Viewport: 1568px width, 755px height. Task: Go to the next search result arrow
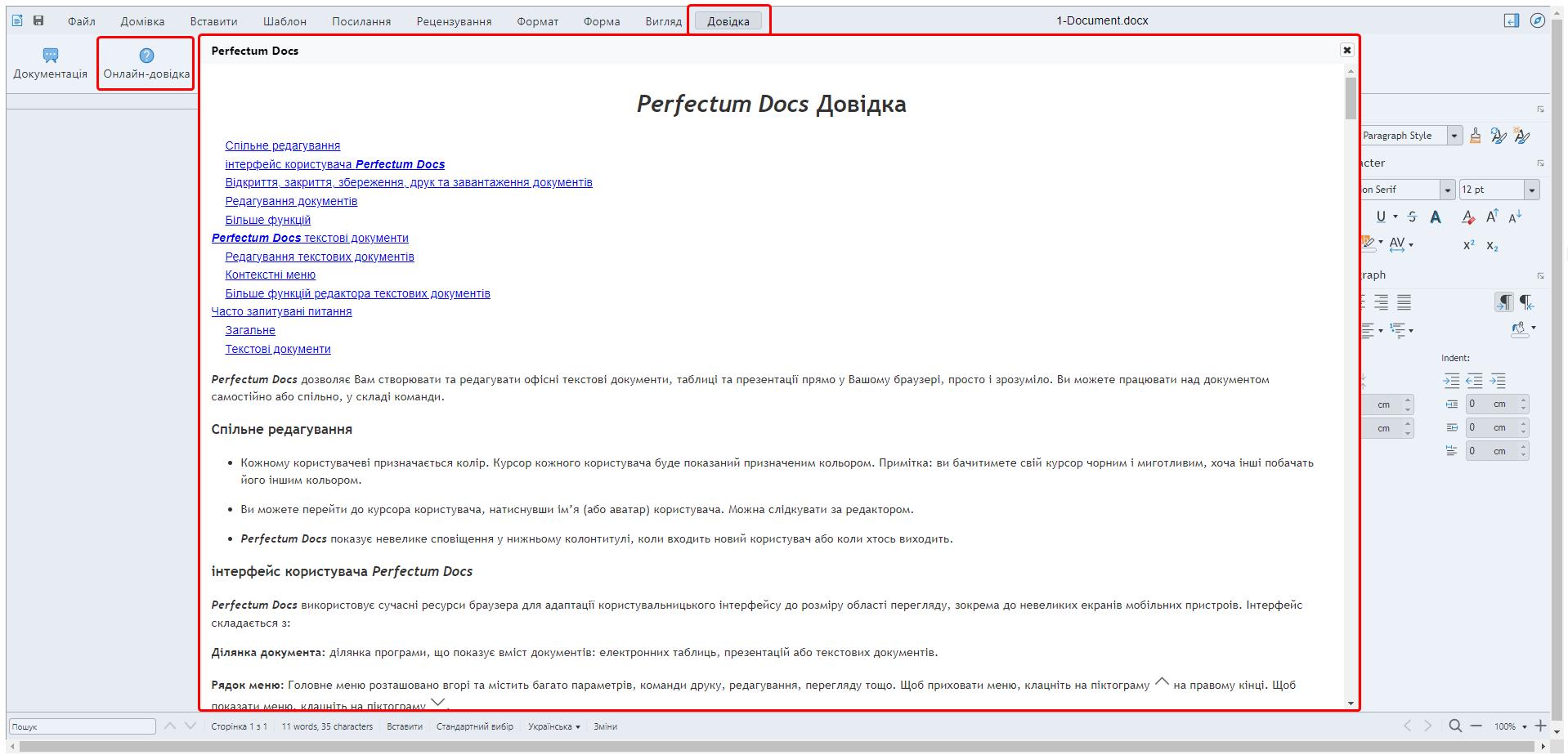click(x=190, y=726)
